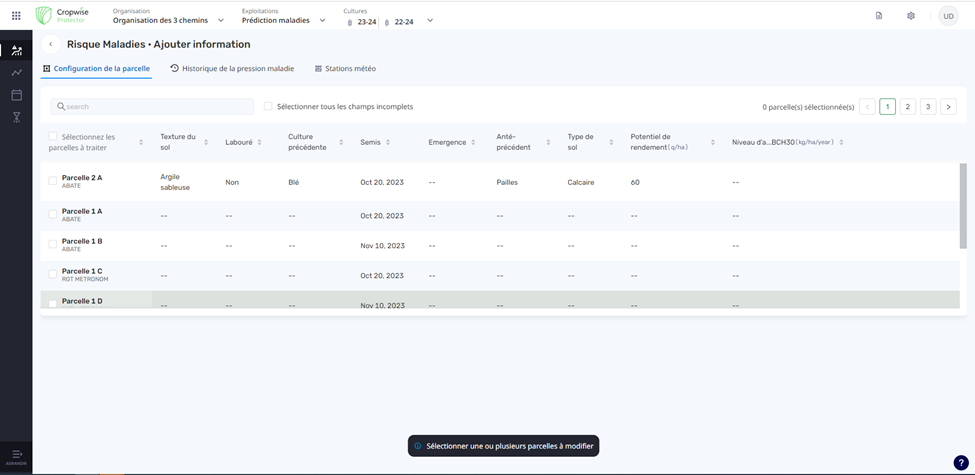Open the apps grid launcher icon

point(16,16)
